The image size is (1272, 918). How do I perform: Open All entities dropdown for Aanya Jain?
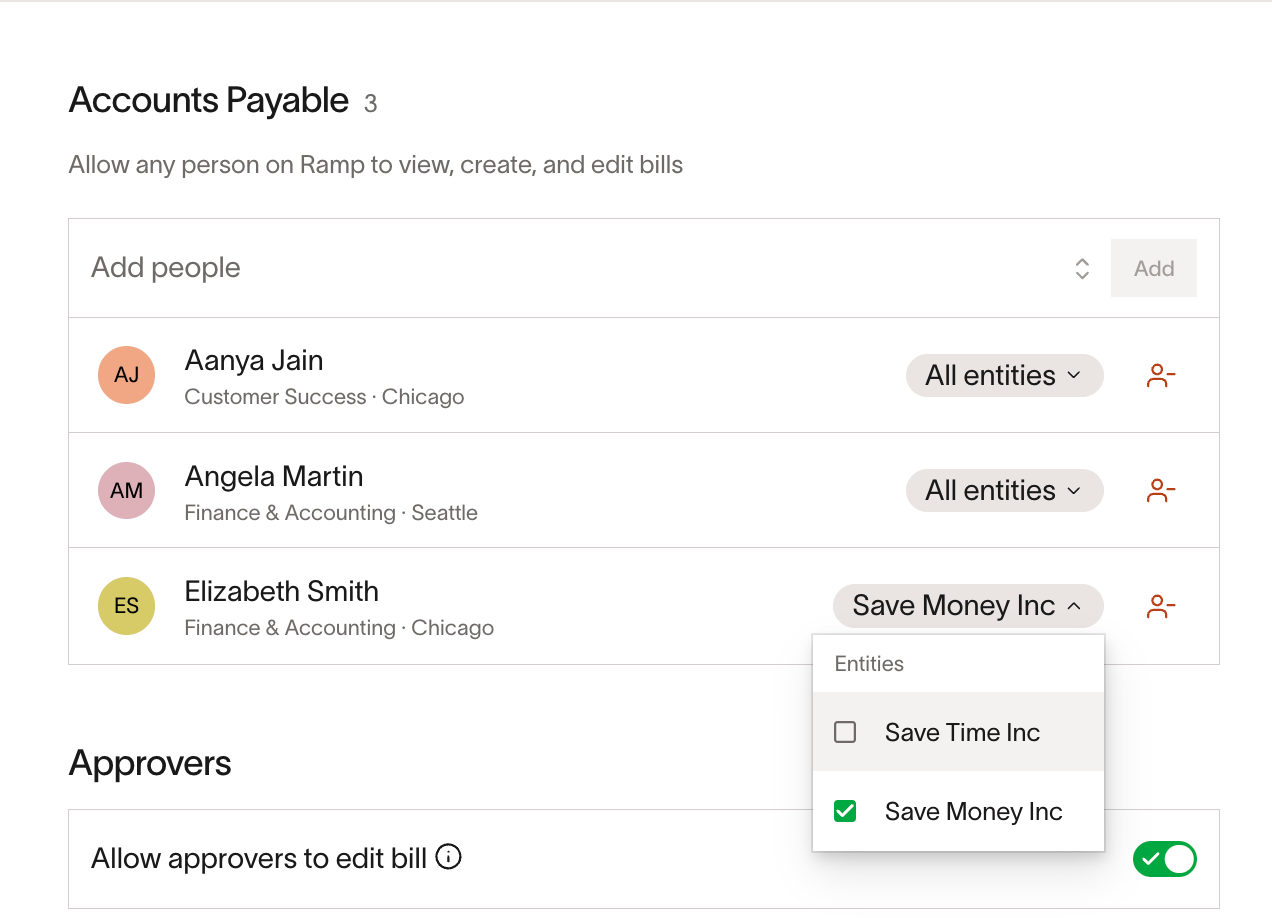pyautogui.click(x=1004, y=375)
